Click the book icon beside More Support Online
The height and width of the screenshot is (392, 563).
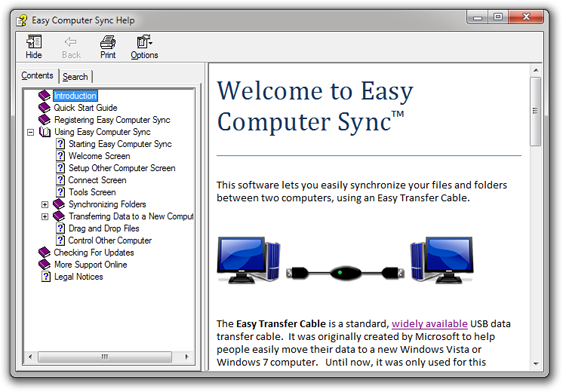(45, 265)
